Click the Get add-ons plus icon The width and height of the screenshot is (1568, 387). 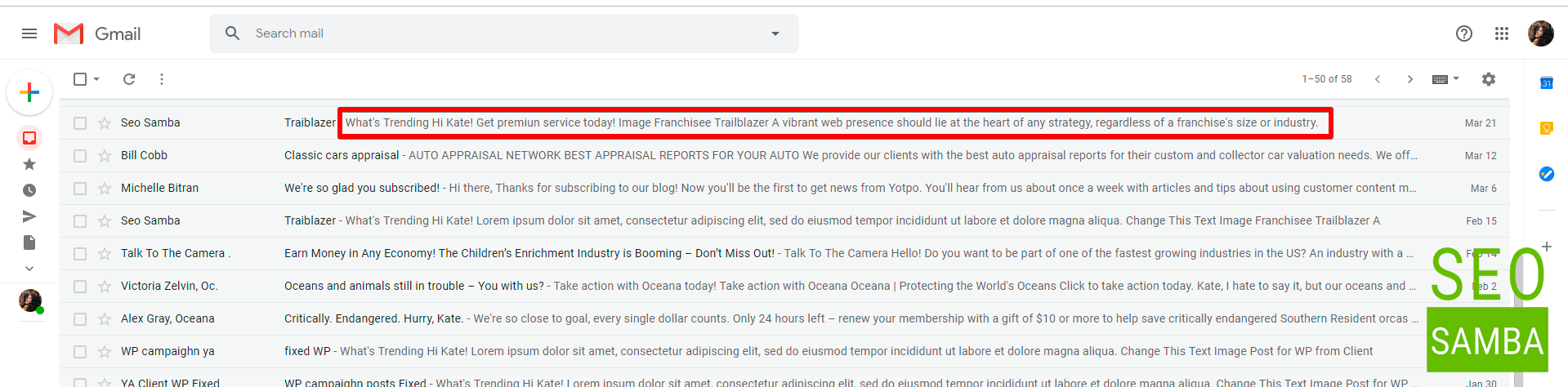[1547, 247]
